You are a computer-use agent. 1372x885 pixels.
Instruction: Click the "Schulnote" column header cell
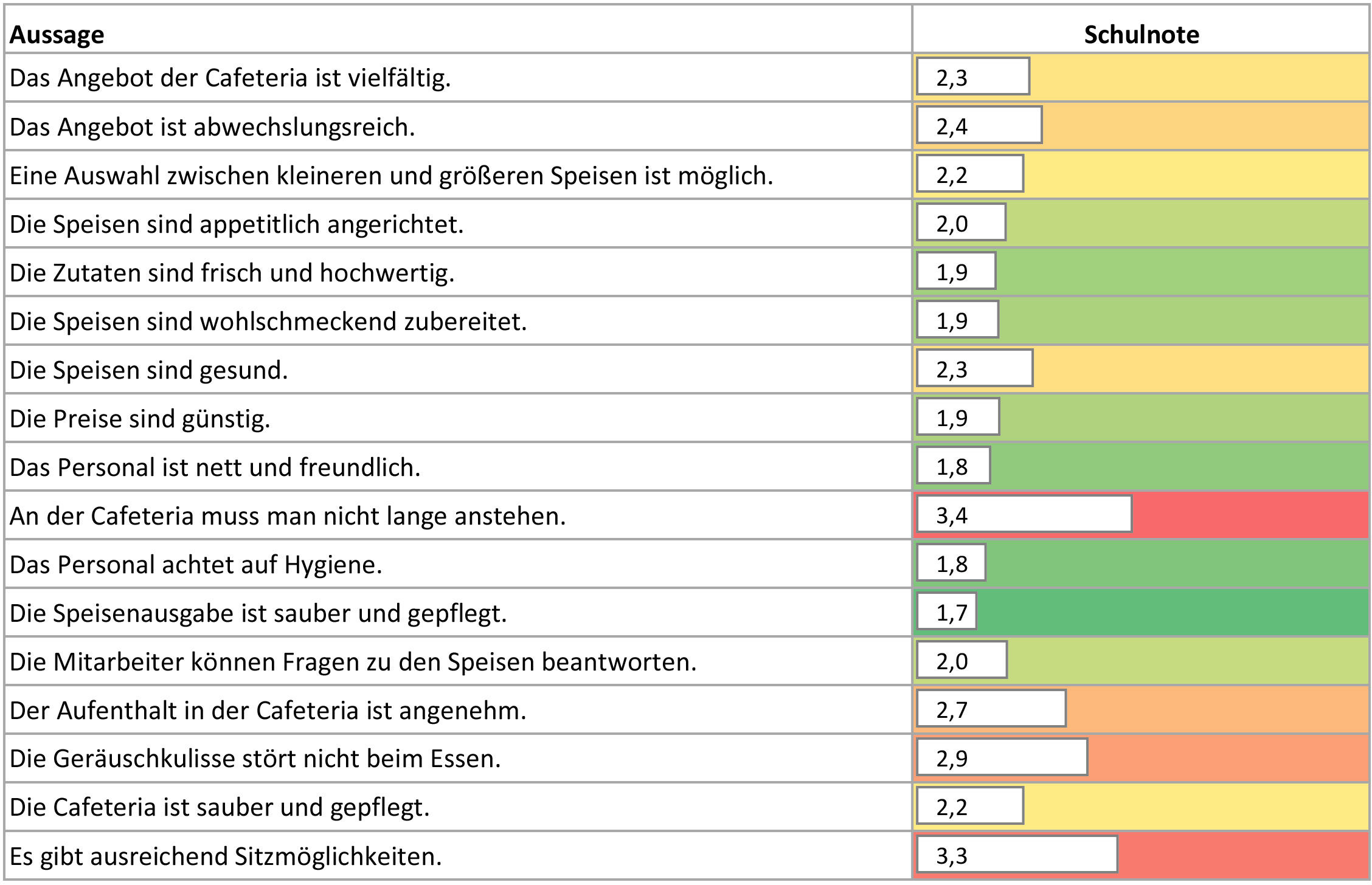[x=1141, y=35]
